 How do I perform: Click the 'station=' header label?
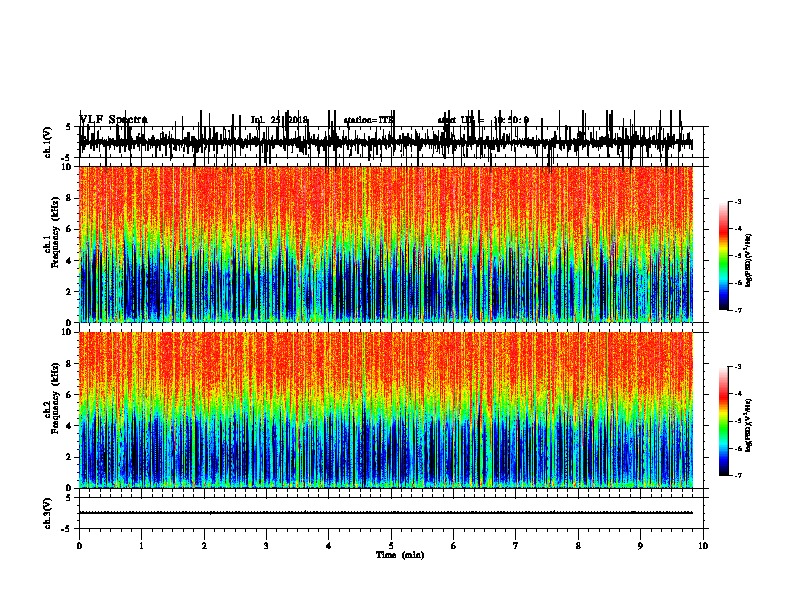point(362,120)
